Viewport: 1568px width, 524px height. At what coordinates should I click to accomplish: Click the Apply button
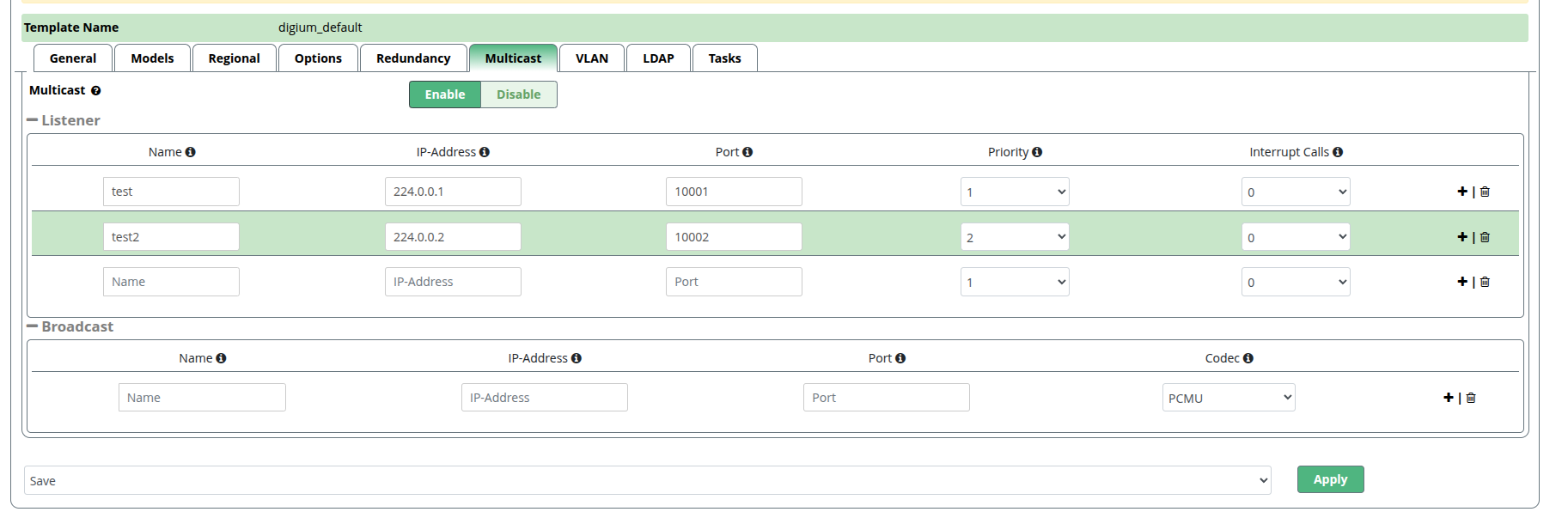point(1329,479)
